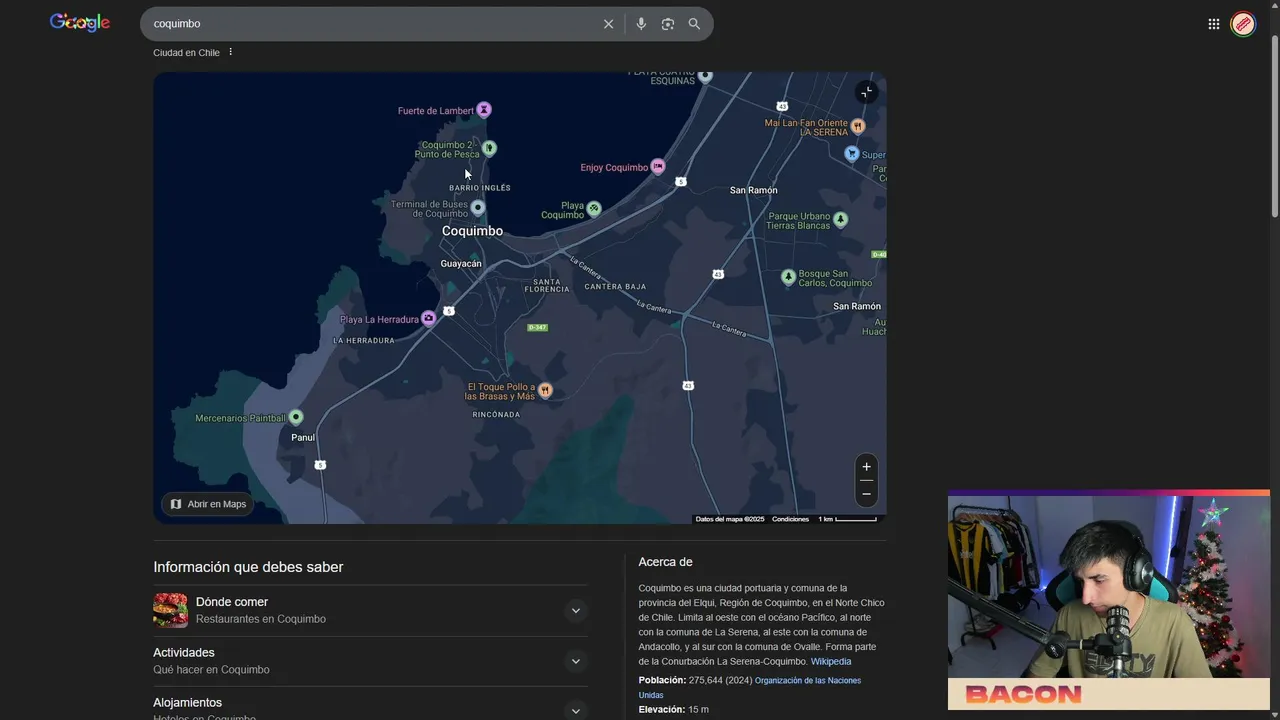Screen dimensions: 1280x720
Task: Click the Rinconada map label
Action: point(496,414)
